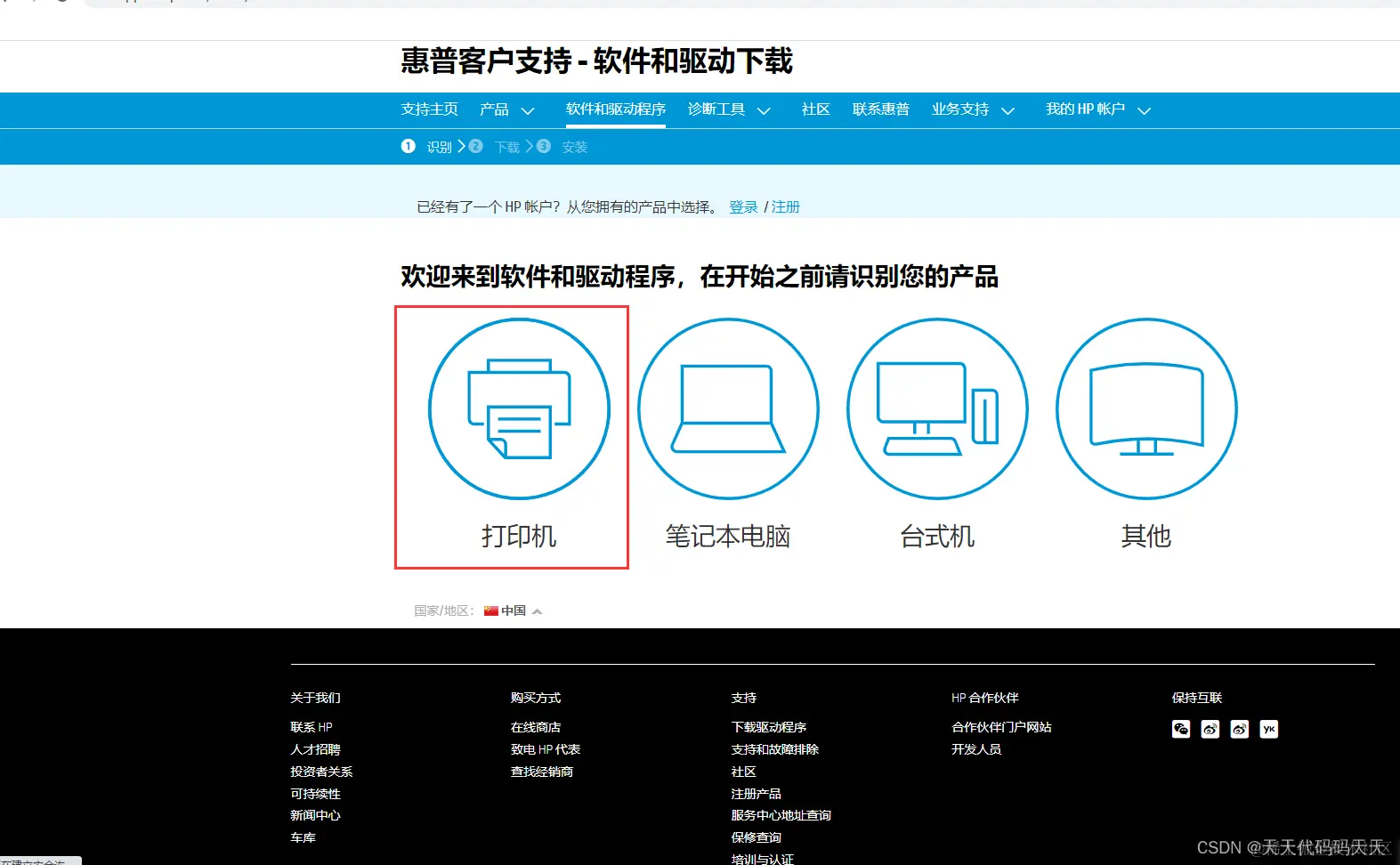Open 社区 in the navigation bar

point(815,109)
